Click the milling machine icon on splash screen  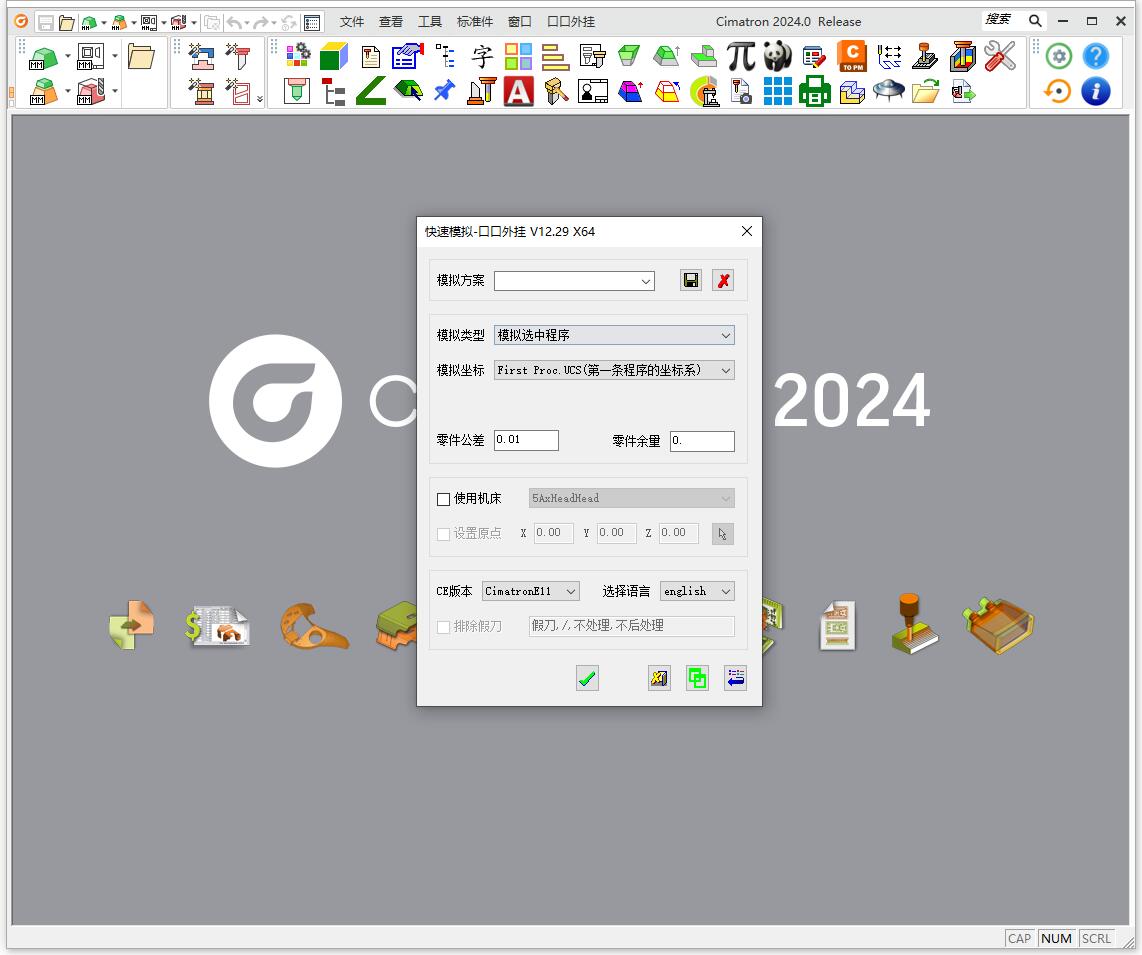pyautogui.click(x=914, y=625)
